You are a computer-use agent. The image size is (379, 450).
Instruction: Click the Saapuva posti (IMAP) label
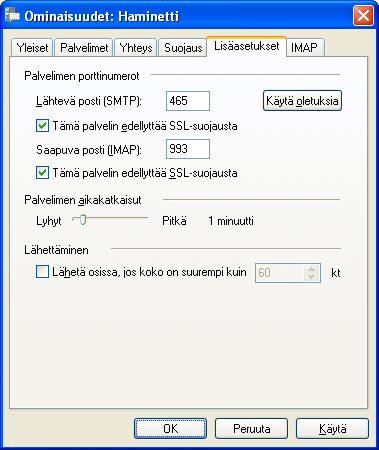pos(89,150)
